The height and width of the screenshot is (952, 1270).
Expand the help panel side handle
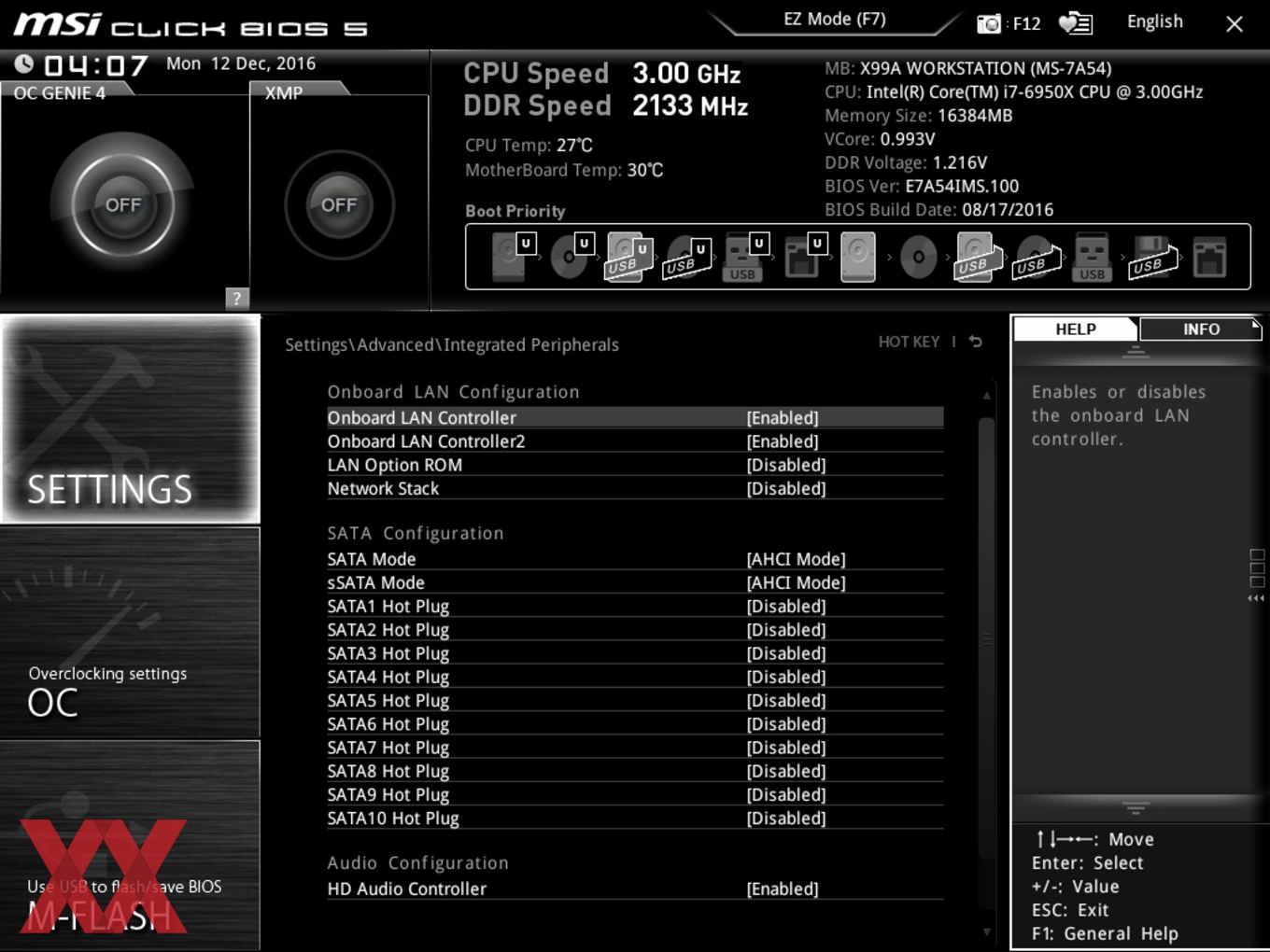1257,574
